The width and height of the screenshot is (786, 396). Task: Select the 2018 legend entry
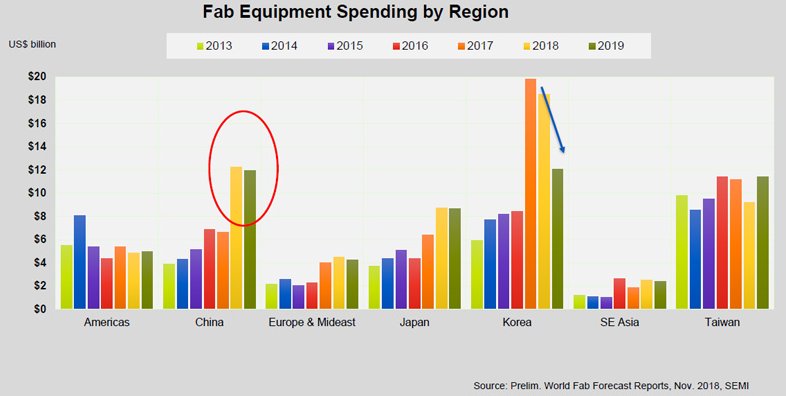(x=542, y=46)
